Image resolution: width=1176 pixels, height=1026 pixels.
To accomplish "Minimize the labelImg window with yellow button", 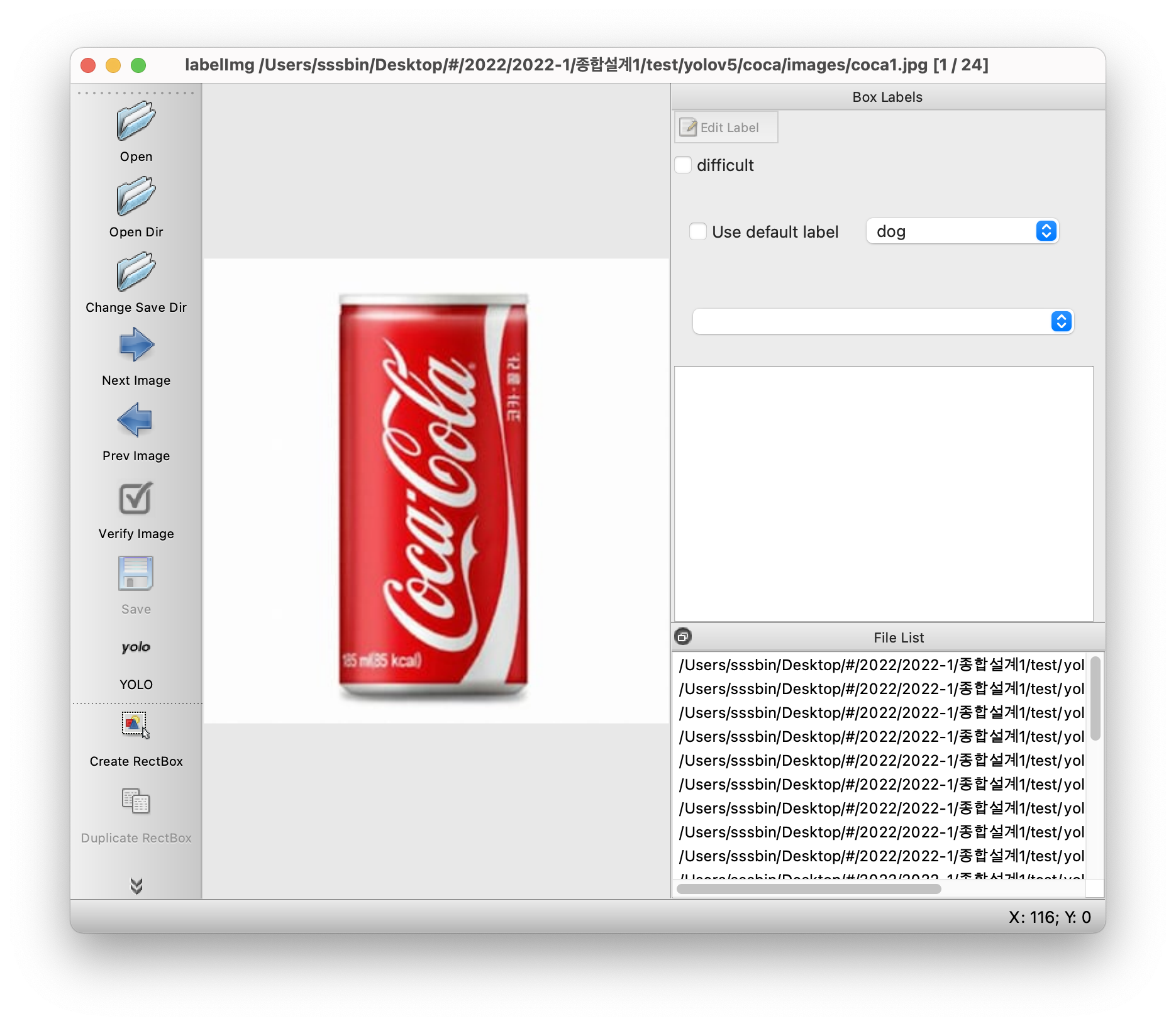I will click(113, 65).
